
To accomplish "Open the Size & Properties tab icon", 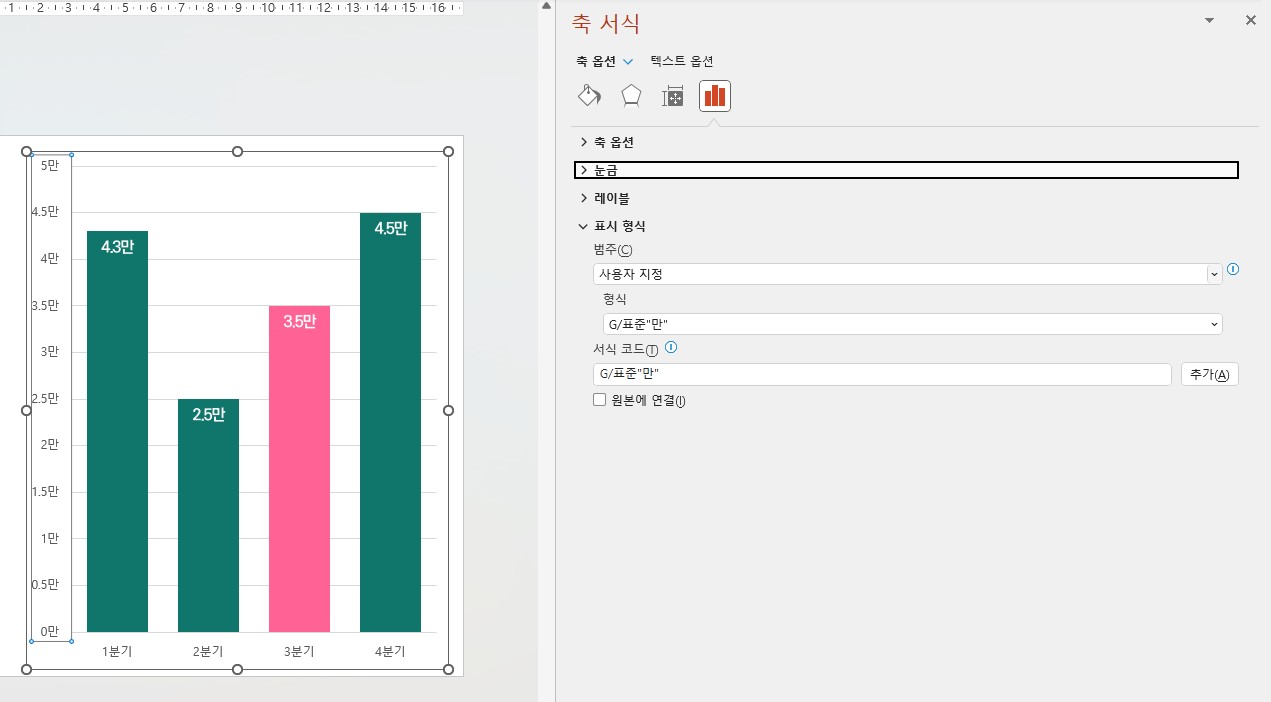I will [673, 96].
